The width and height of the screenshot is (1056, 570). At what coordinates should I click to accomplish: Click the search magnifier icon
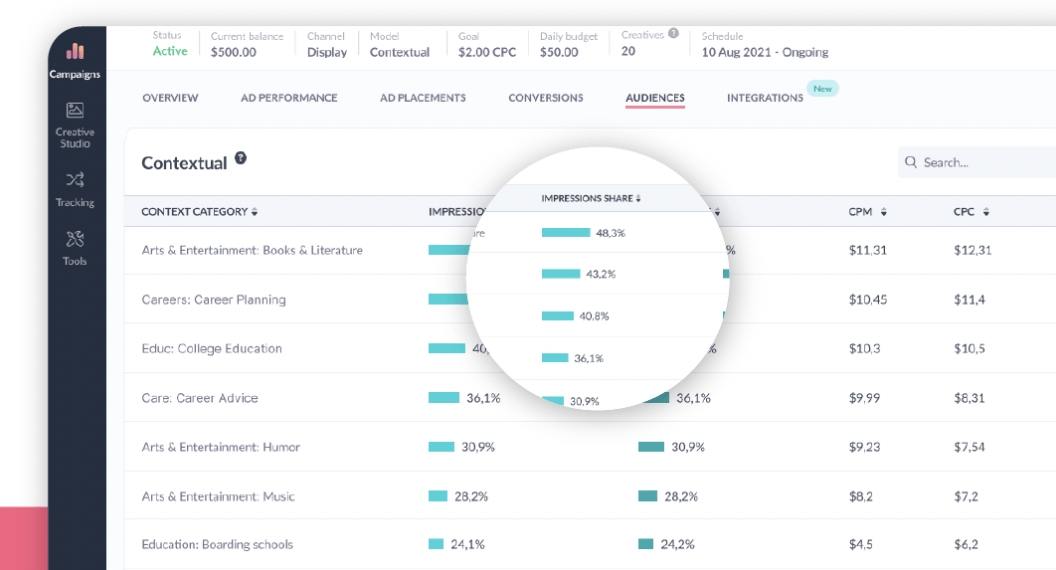[x=911, y=162]
